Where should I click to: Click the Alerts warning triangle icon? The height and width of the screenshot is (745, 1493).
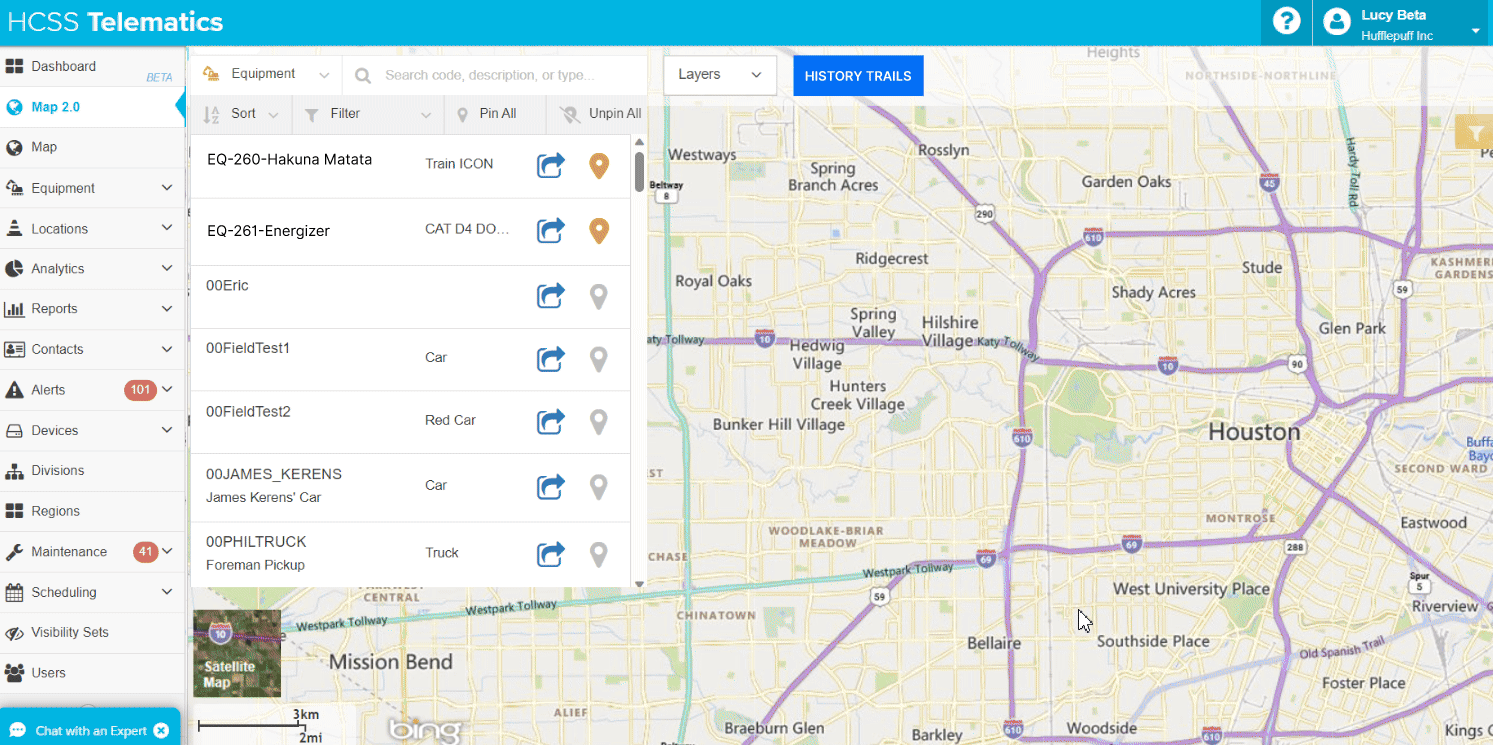pyautogui.click(x=14, y=390)
